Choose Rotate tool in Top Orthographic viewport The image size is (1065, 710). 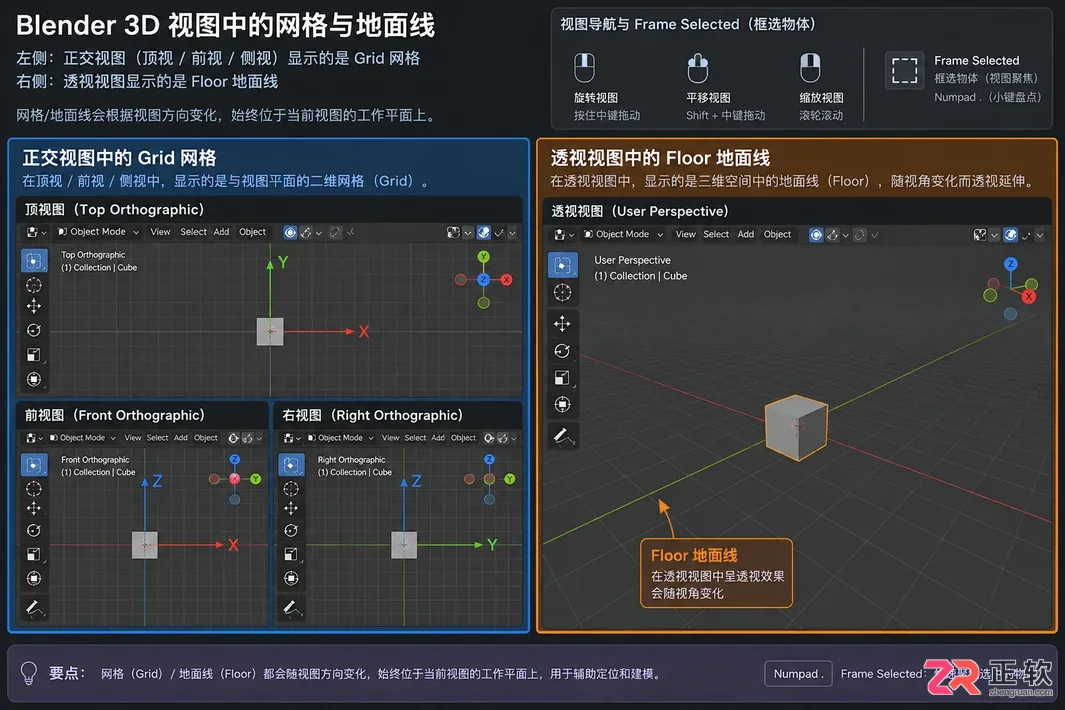click(x=34, y=330)
